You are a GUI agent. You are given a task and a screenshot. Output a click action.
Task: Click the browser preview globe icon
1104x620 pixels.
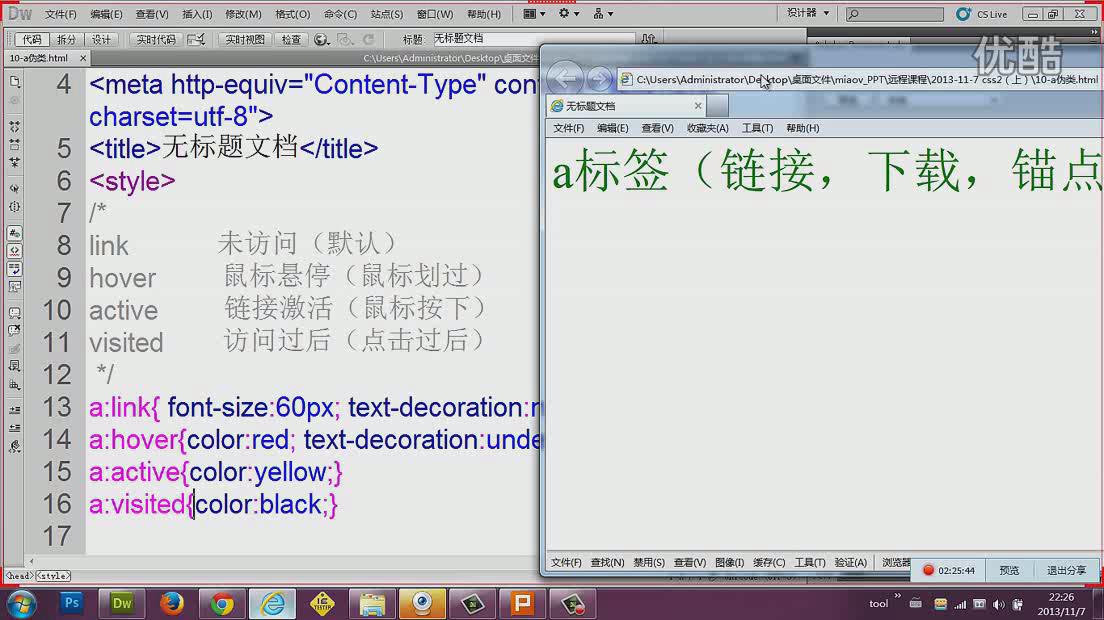coord(321,39)
